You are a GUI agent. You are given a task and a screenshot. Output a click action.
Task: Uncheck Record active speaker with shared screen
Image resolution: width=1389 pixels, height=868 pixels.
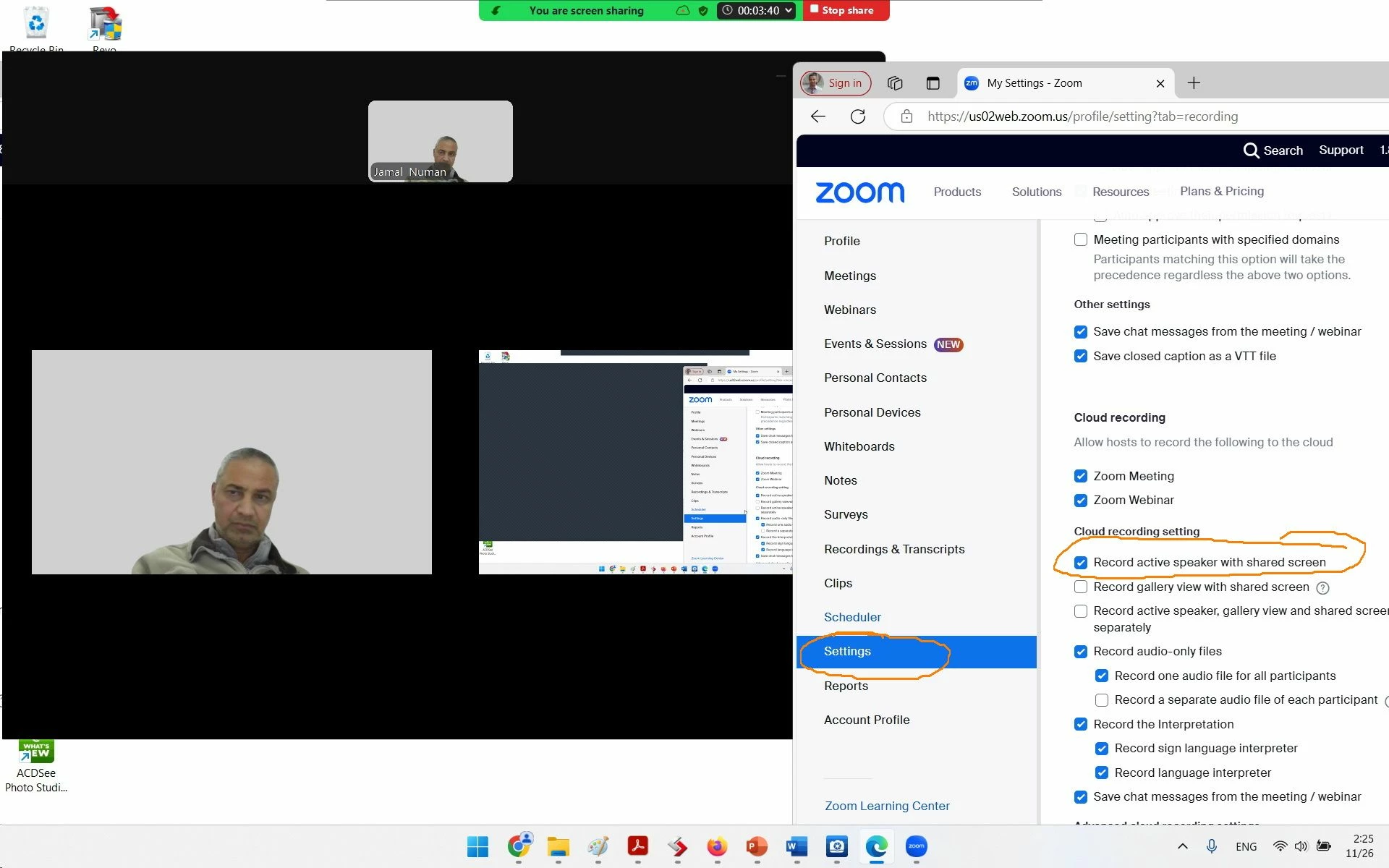[1081, 563]
